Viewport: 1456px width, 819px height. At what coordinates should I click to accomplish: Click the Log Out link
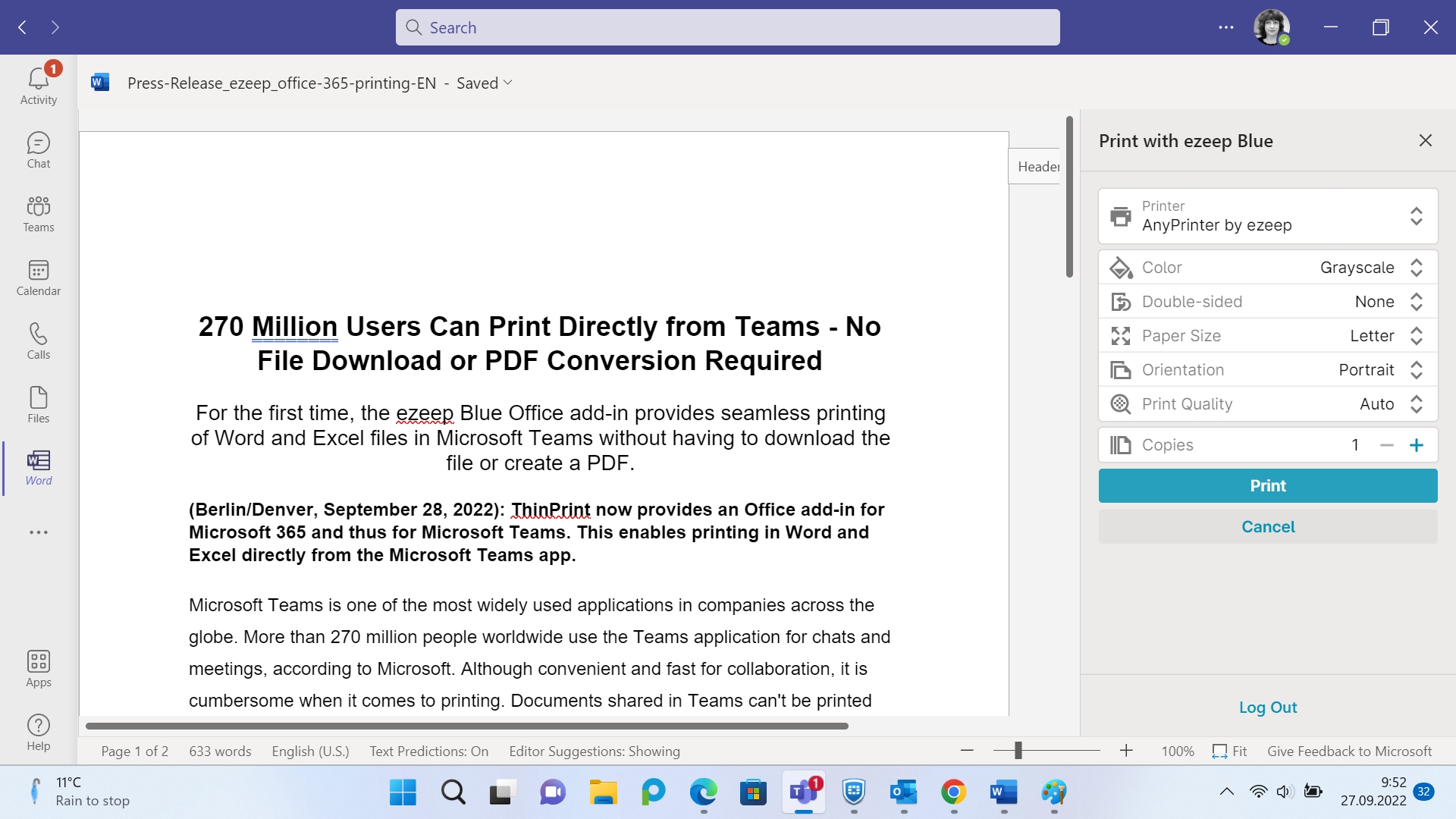pyautogui.click(x=1268, y=707)
